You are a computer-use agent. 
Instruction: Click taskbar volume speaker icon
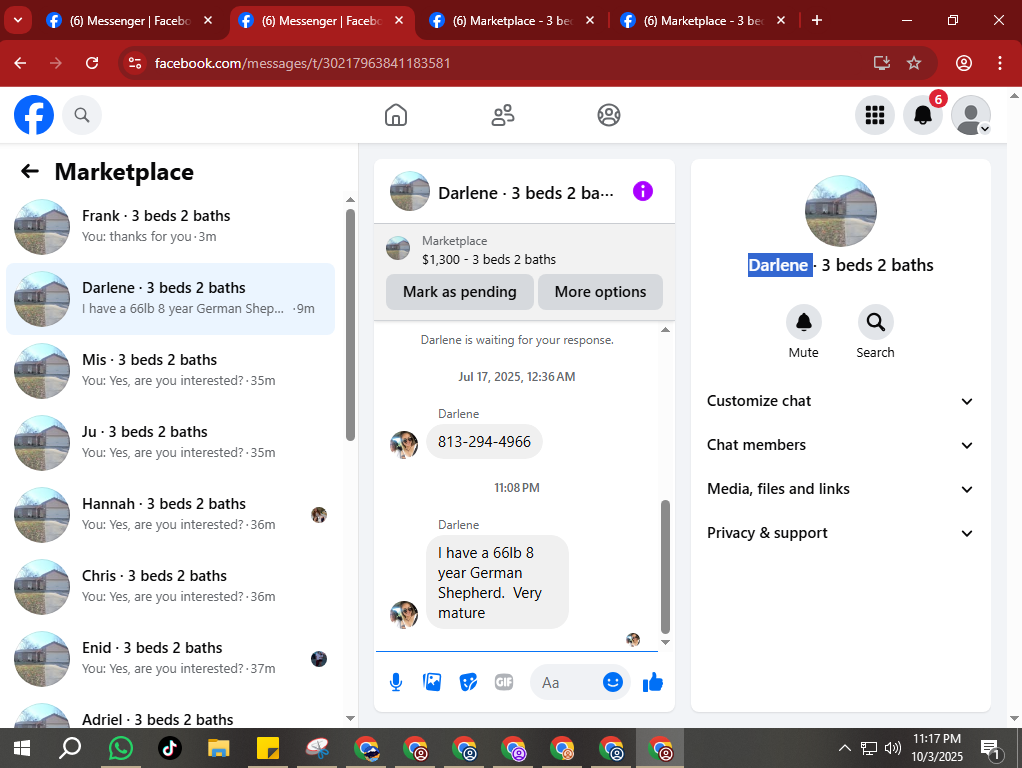[893, 748]
